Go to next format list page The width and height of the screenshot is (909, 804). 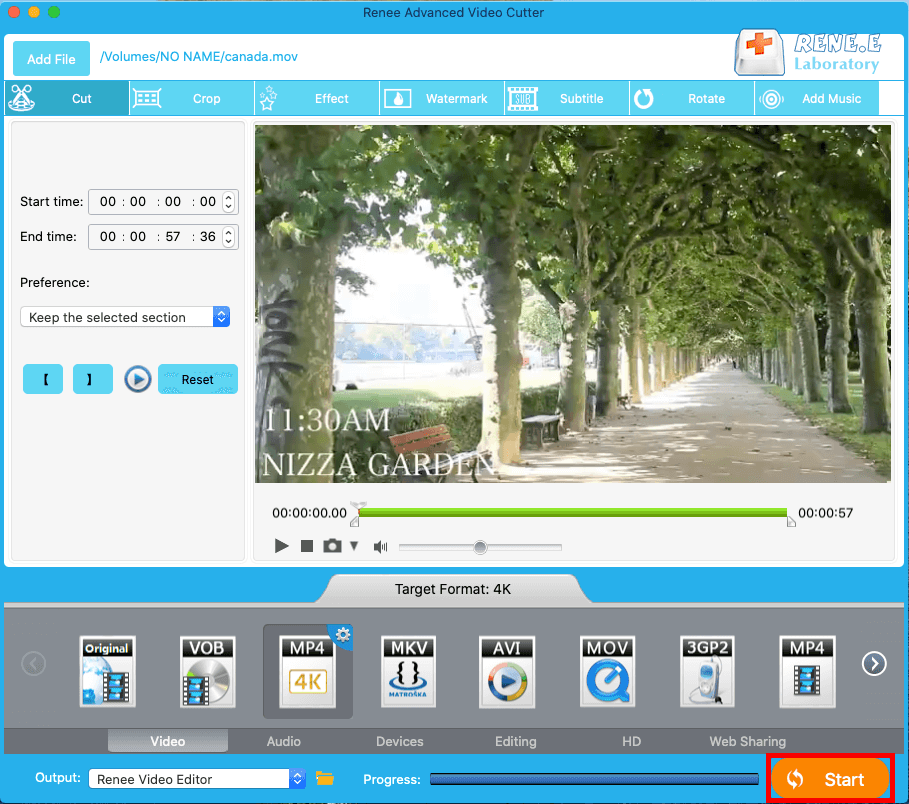coord(874,664)
